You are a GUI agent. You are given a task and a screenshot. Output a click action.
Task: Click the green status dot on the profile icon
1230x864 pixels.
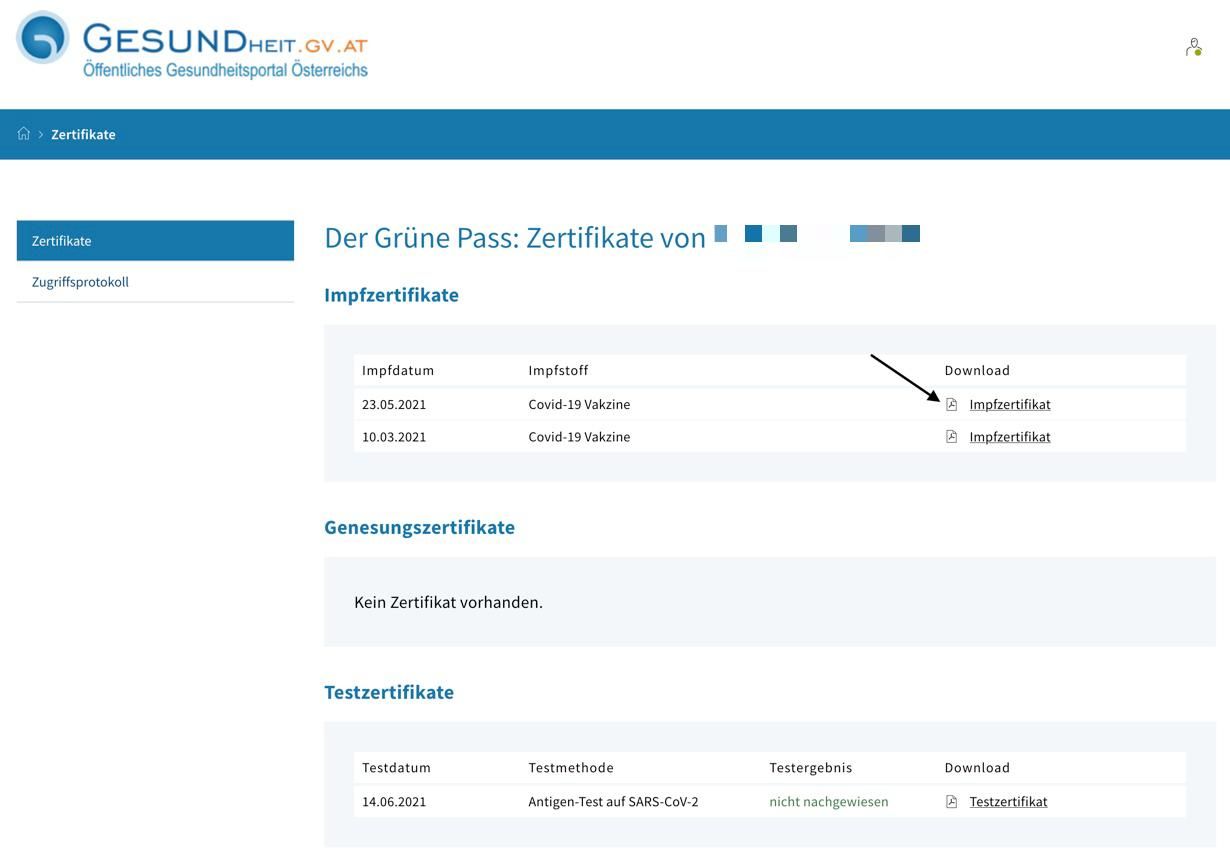click(1199, 52)
